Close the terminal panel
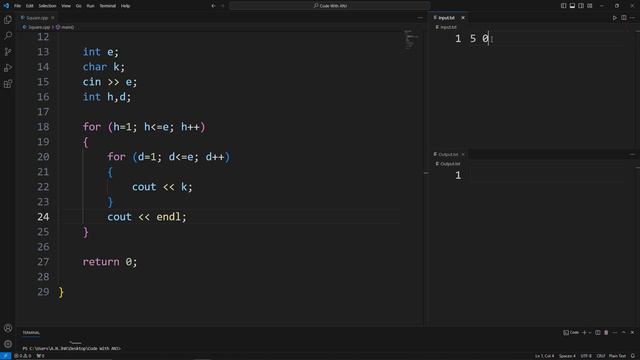 coord(632,333)
